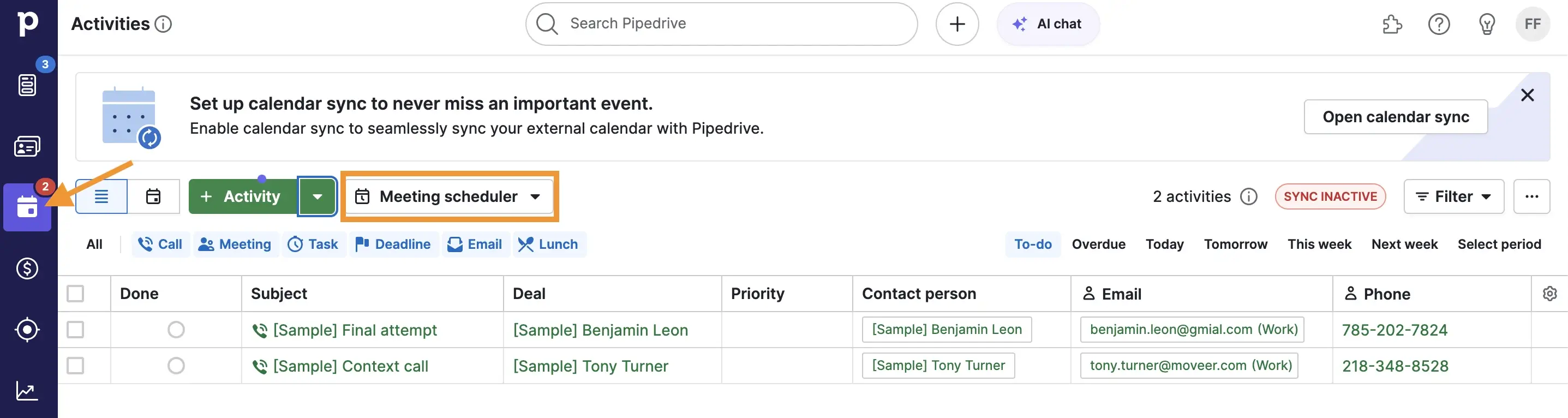Open the Deals dollar sidebar icon
The width and height of the screenshot is (1568, 418).
coord(27,268)
